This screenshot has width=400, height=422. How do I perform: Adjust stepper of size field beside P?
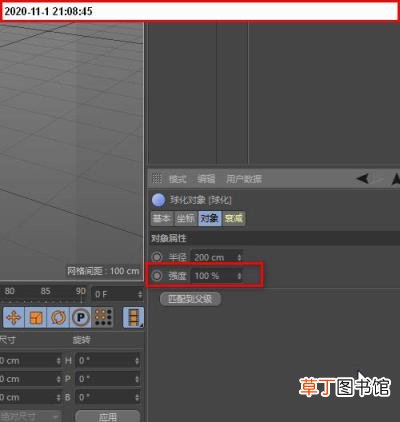coord(59,379)
